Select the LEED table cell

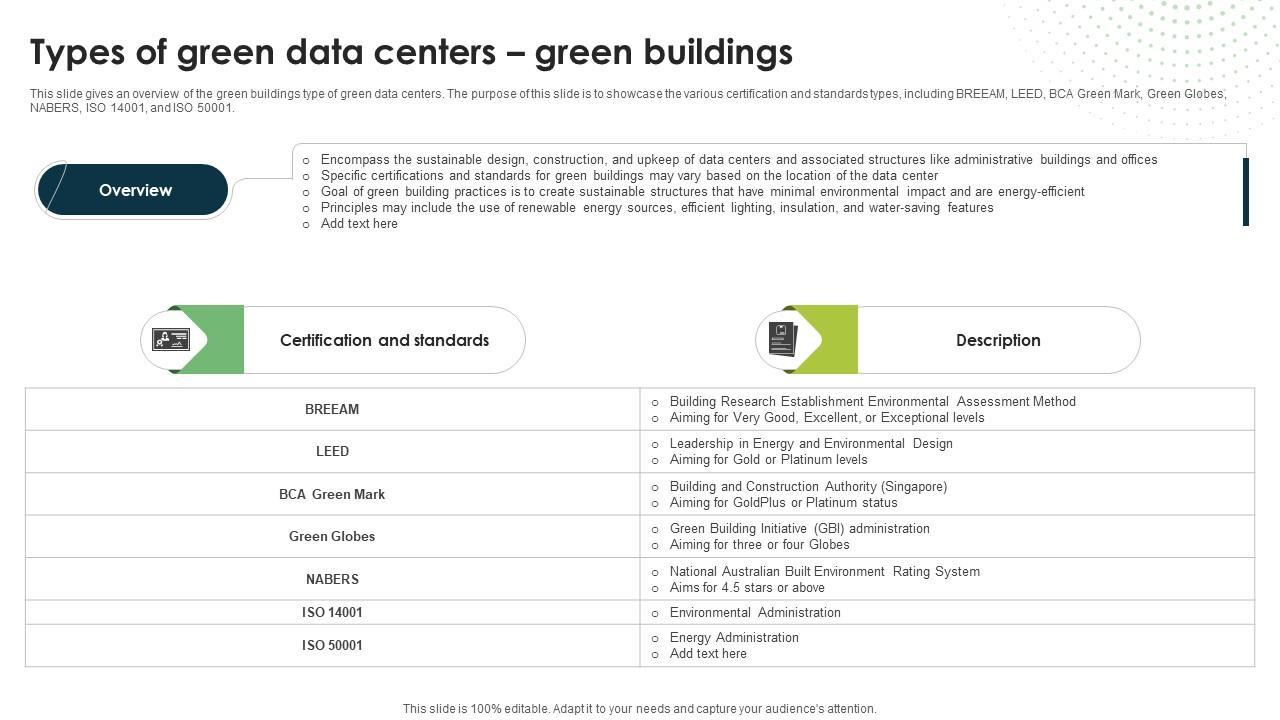[x=332, y=451]
